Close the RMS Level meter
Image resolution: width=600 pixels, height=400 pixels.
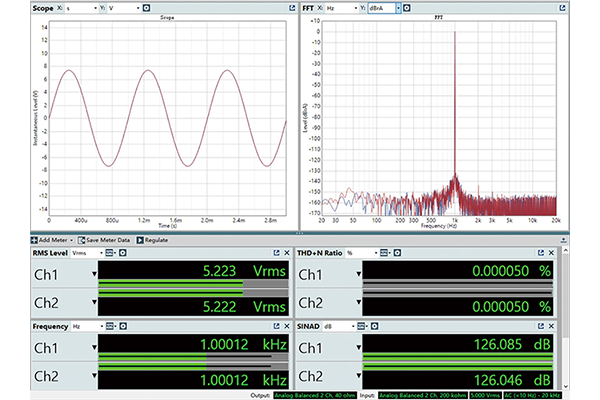pos(287,253)
